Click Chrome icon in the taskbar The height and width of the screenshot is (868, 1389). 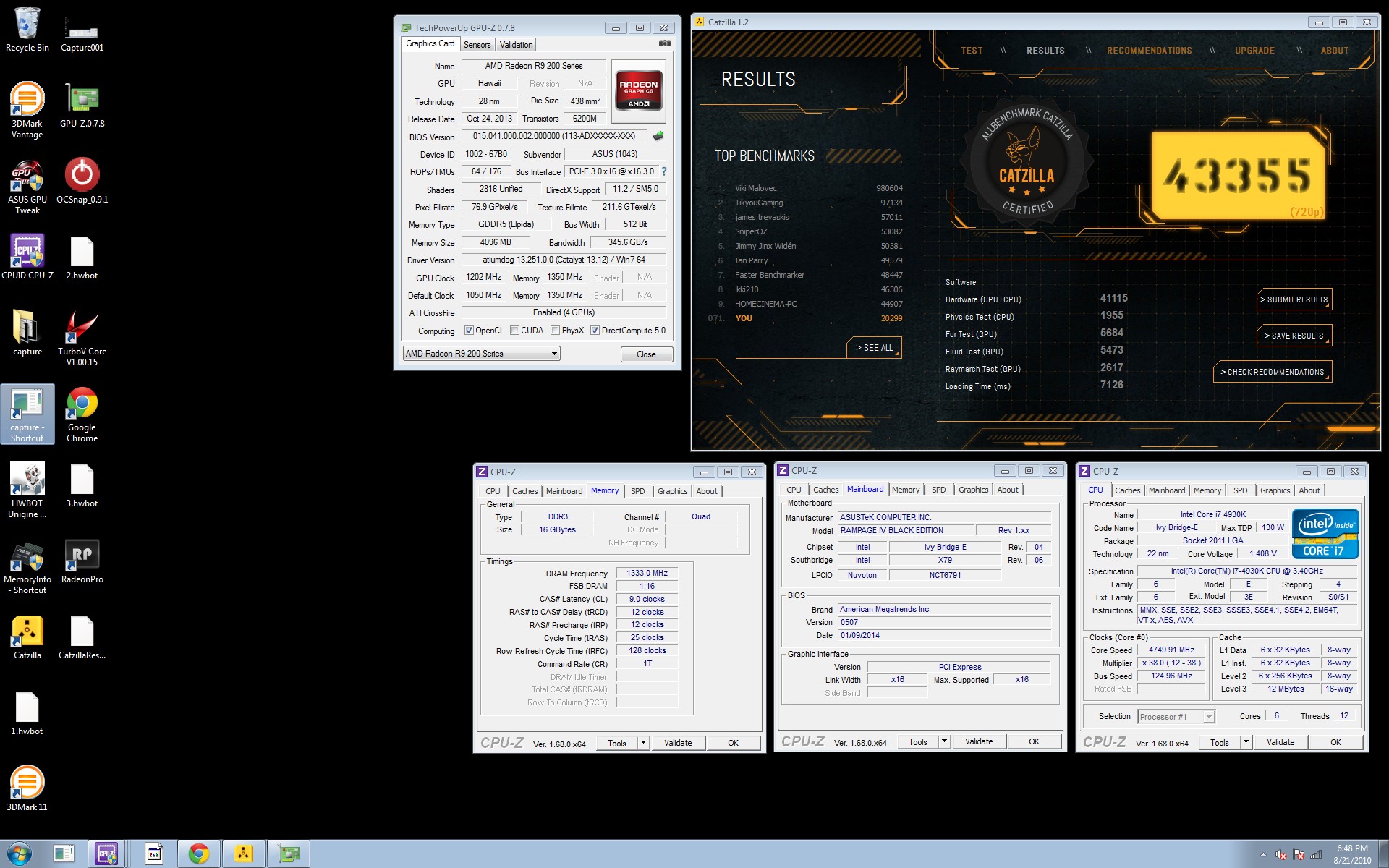198,854
